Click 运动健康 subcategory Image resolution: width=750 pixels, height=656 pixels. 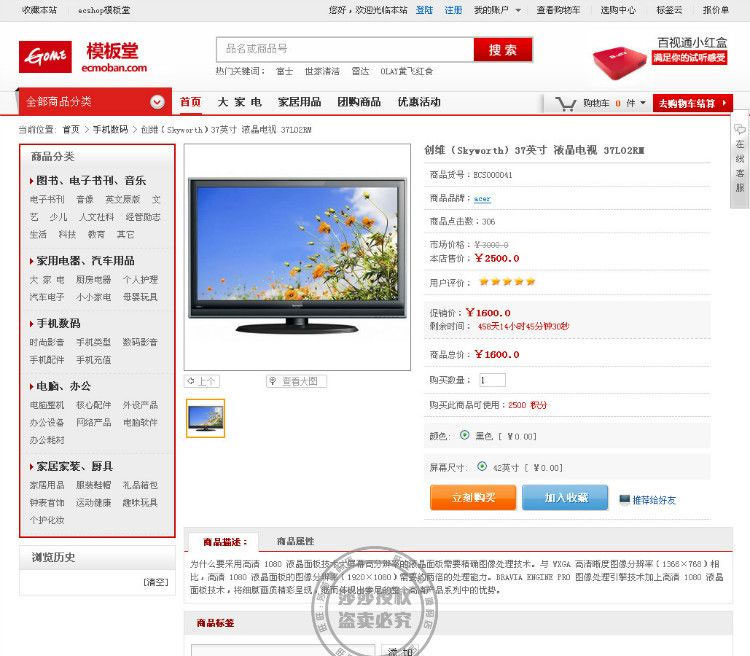click(x=94, y=502)
